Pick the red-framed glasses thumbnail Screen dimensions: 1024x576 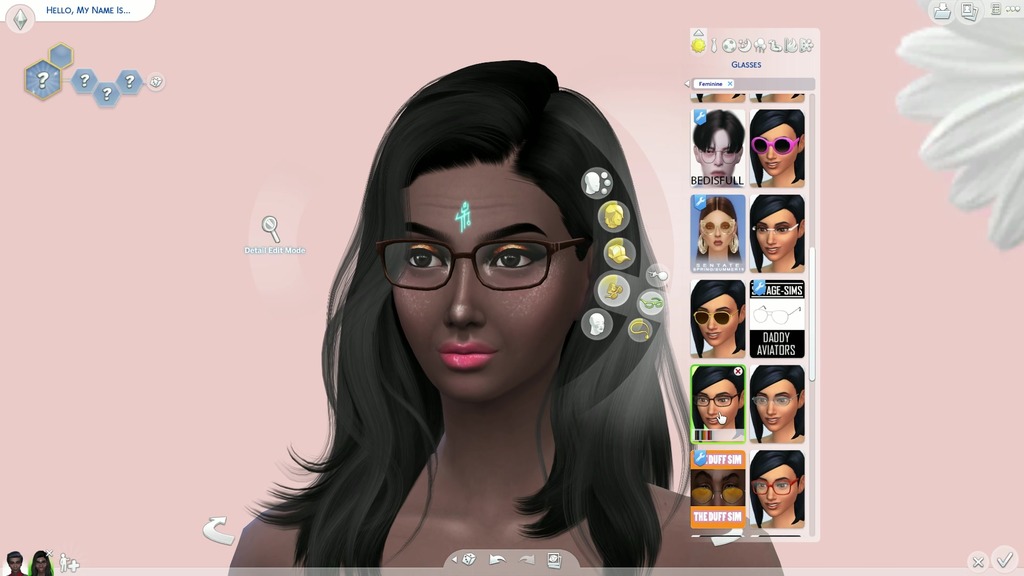click(x=777, y=488)
